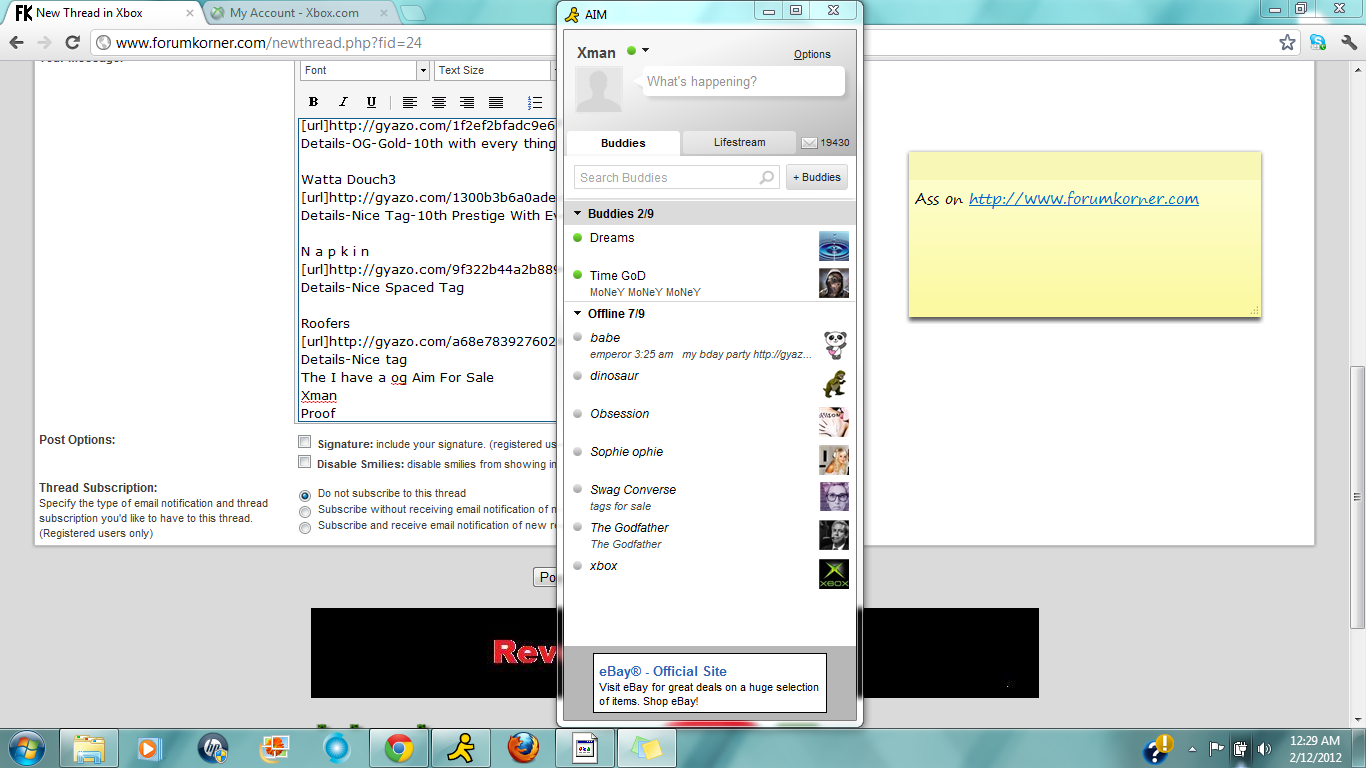
Task: Click the Dreams buddy avatar
Action: [834, 245]
